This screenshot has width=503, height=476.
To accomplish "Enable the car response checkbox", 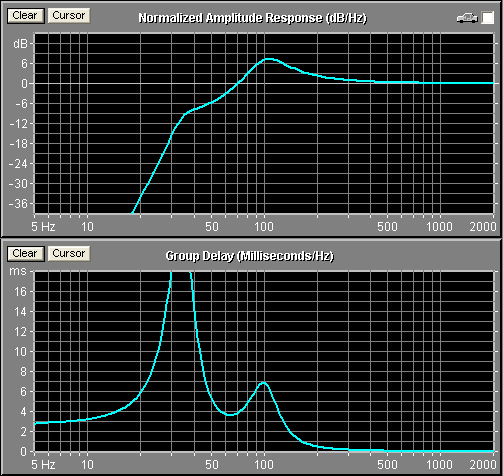I will 487,18.
